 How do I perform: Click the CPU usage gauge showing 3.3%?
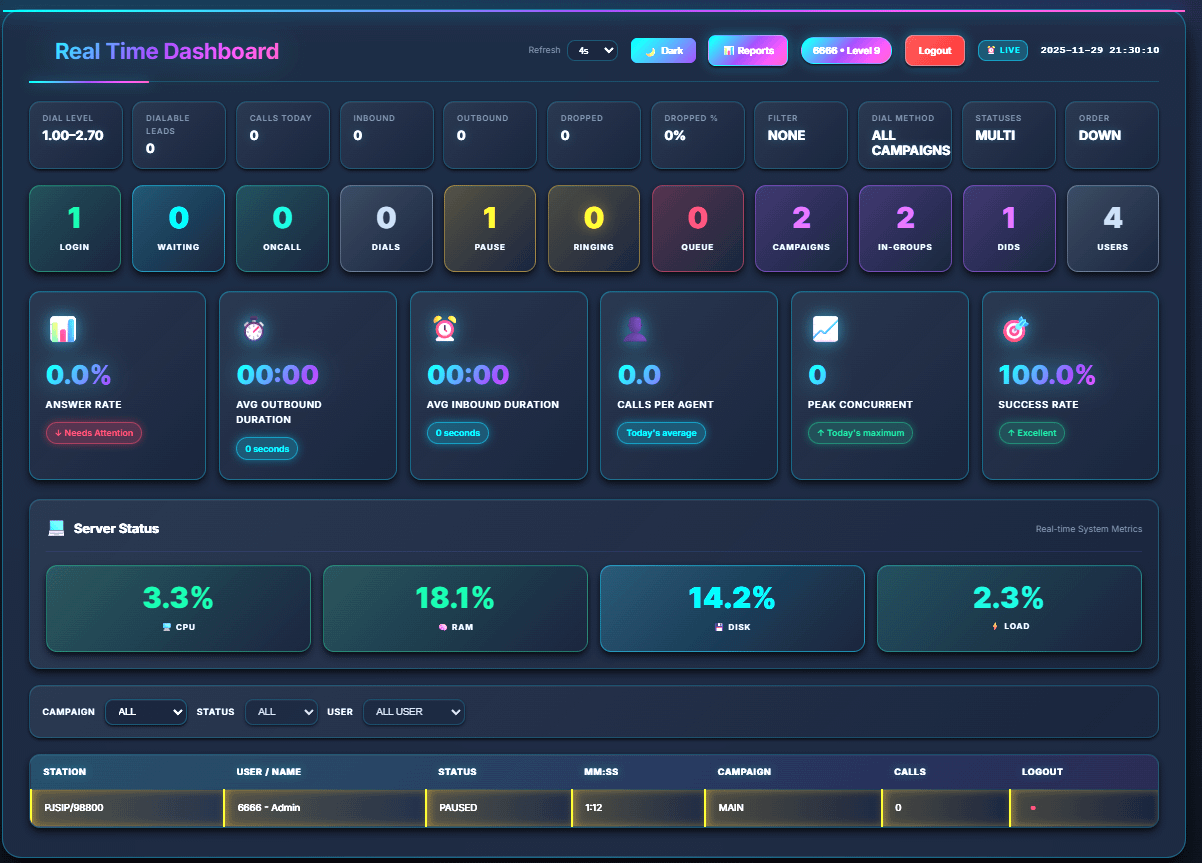point(178,608)
